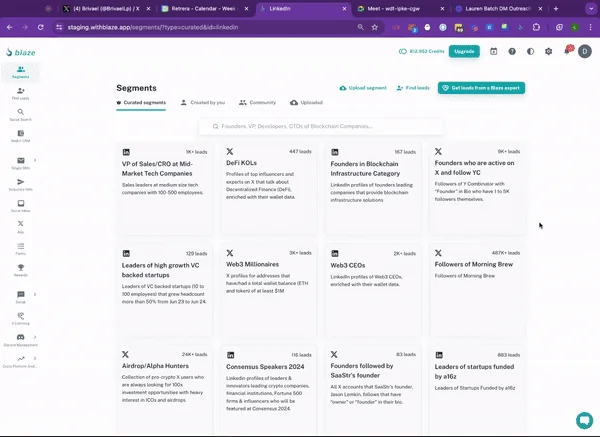
Task: Open Followers of Morning Brew card
Action: click(477, 290)
